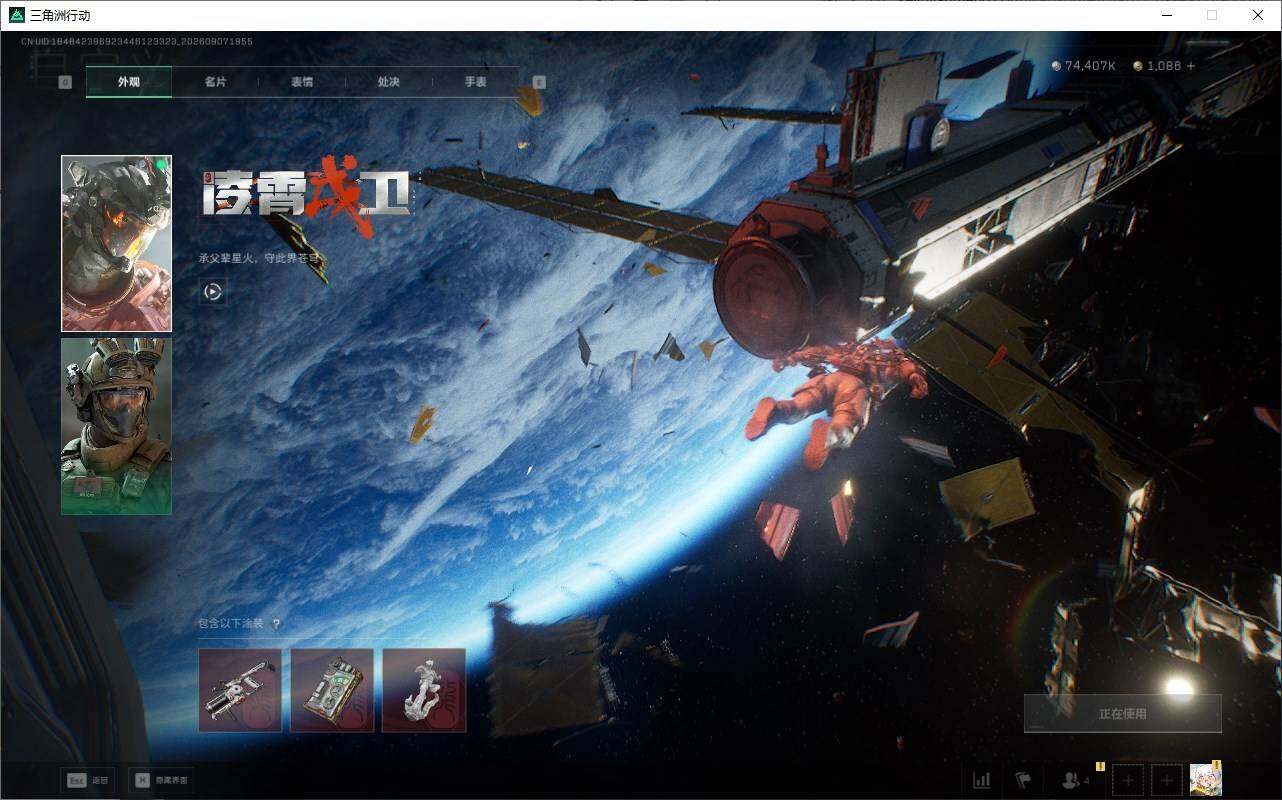Switch to the 外观 tab
The width and height of the screenshot is (1282, 800).
(x=129, y=82)
